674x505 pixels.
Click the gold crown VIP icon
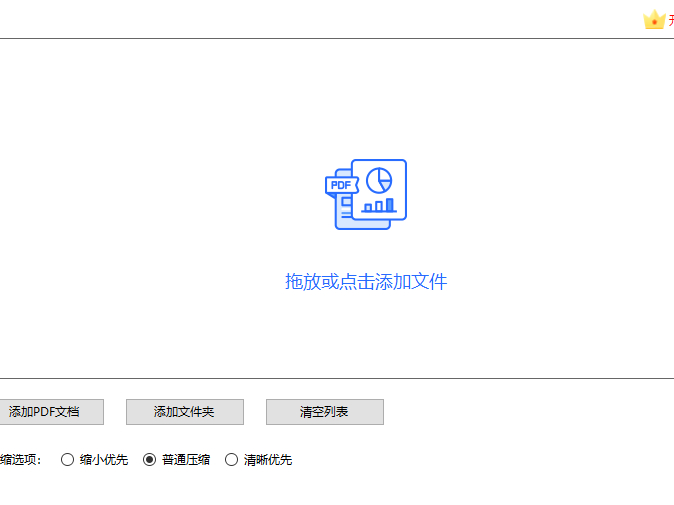pyautogui.click(x=654, y=20)
